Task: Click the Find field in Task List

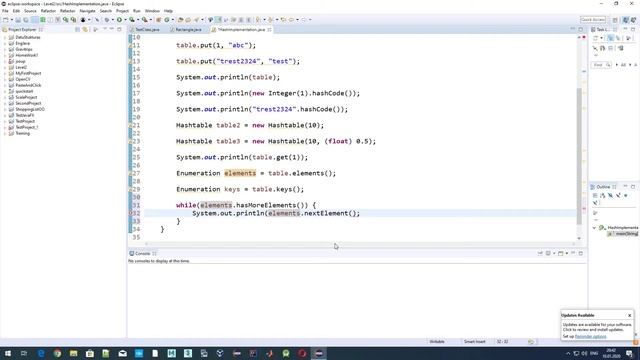Action: coord(601,65)
